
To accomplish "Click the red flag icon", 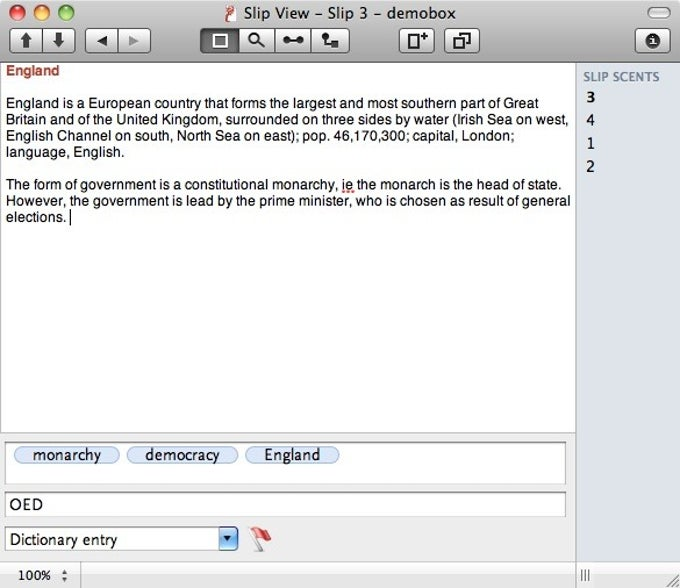I will click(x=260, y=539).
